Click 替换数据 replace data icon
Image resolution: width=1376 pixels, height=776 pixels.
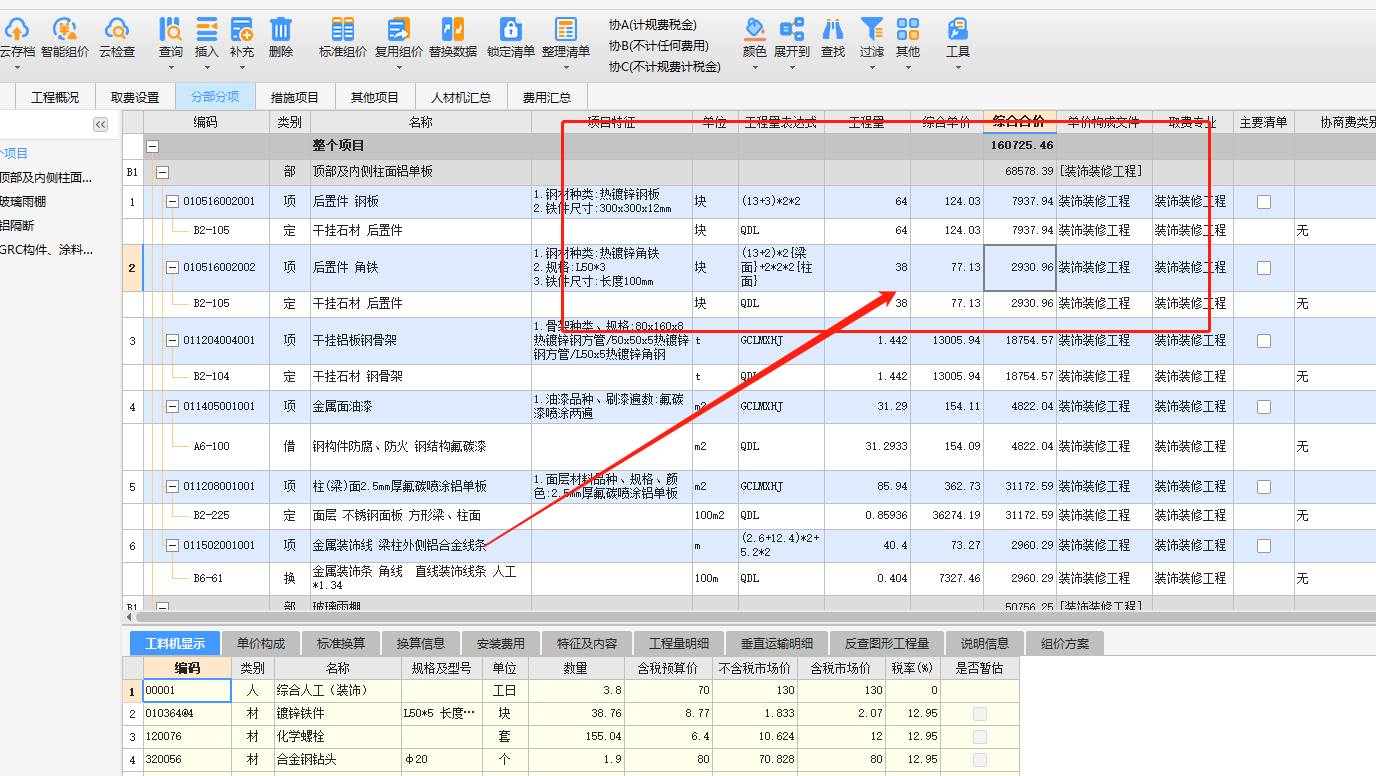[x=453, y=29]
